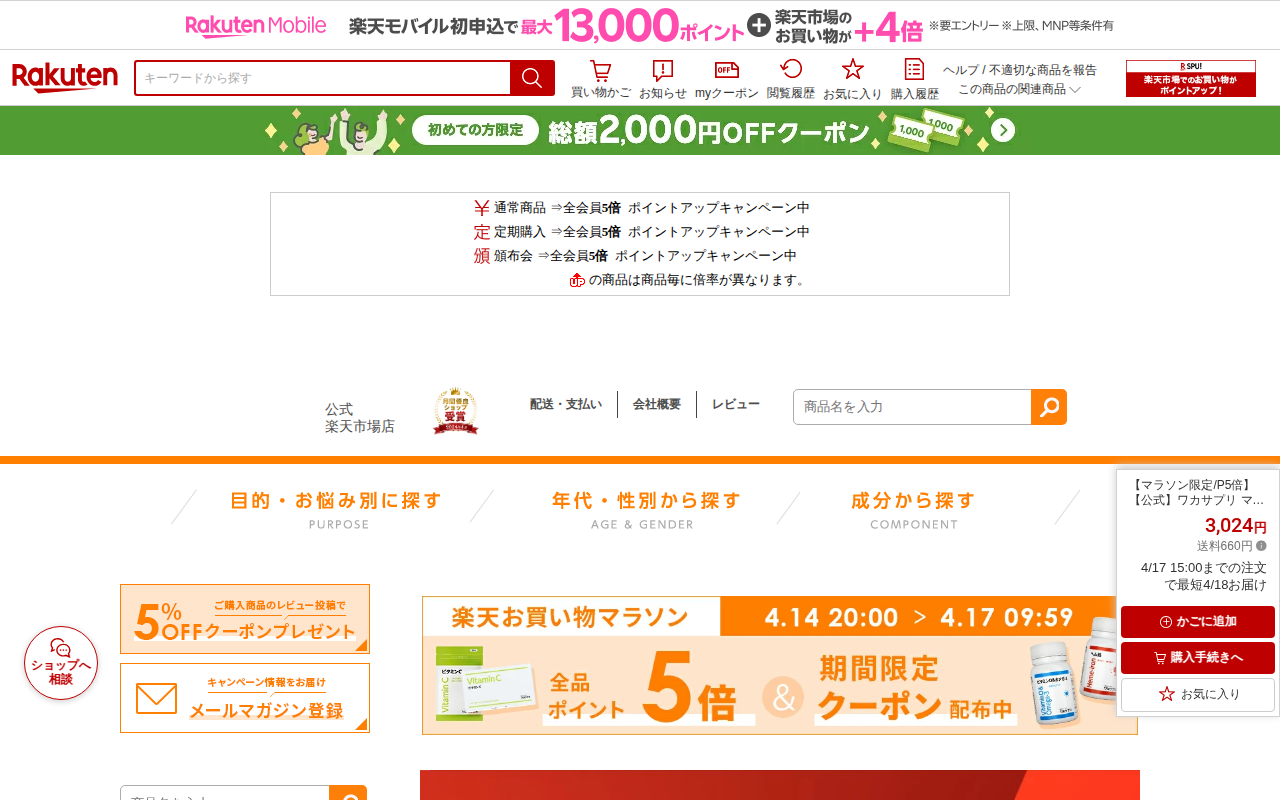Expand この商品の関連商品 dropdown
The height and width of the screenshot is (800, 1280).
tap(1019, 89)
